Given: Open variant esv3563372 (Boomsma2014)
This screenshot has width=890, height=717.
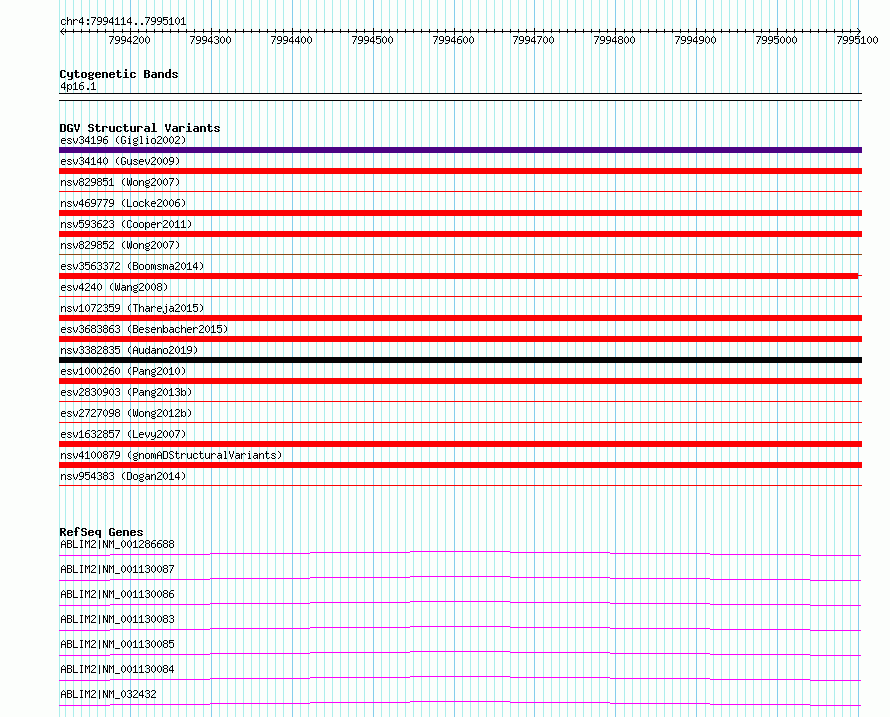Looking at the screenshot, I should click(132, 266).
